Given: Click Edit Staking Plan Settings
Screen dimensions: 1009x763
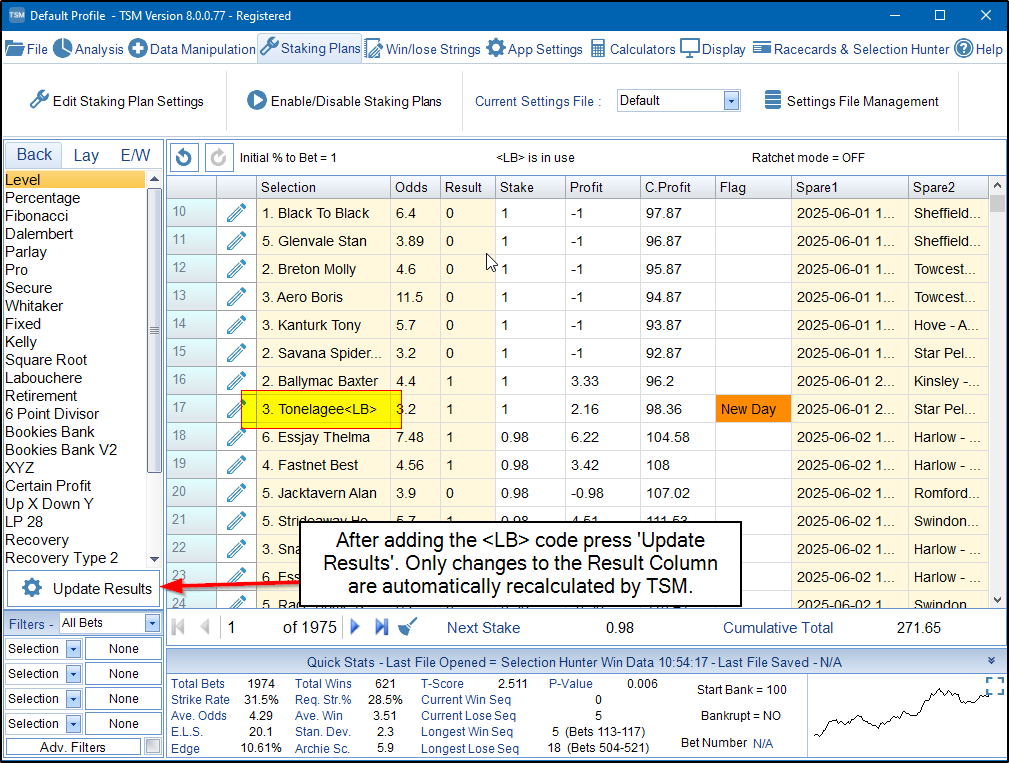Looking at the screenshot, I should [x=116, y=101].
